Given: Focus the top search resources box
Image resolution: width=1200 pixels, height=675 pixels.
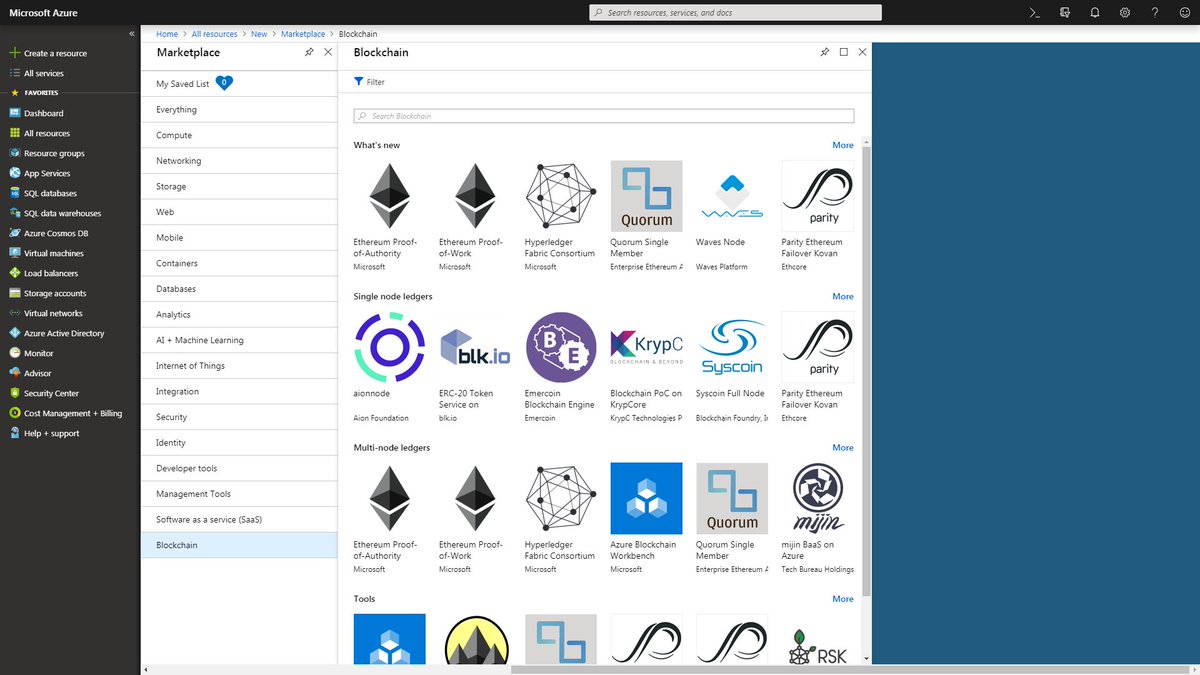Looking at the screenshot, I should [x=735, y=13].
